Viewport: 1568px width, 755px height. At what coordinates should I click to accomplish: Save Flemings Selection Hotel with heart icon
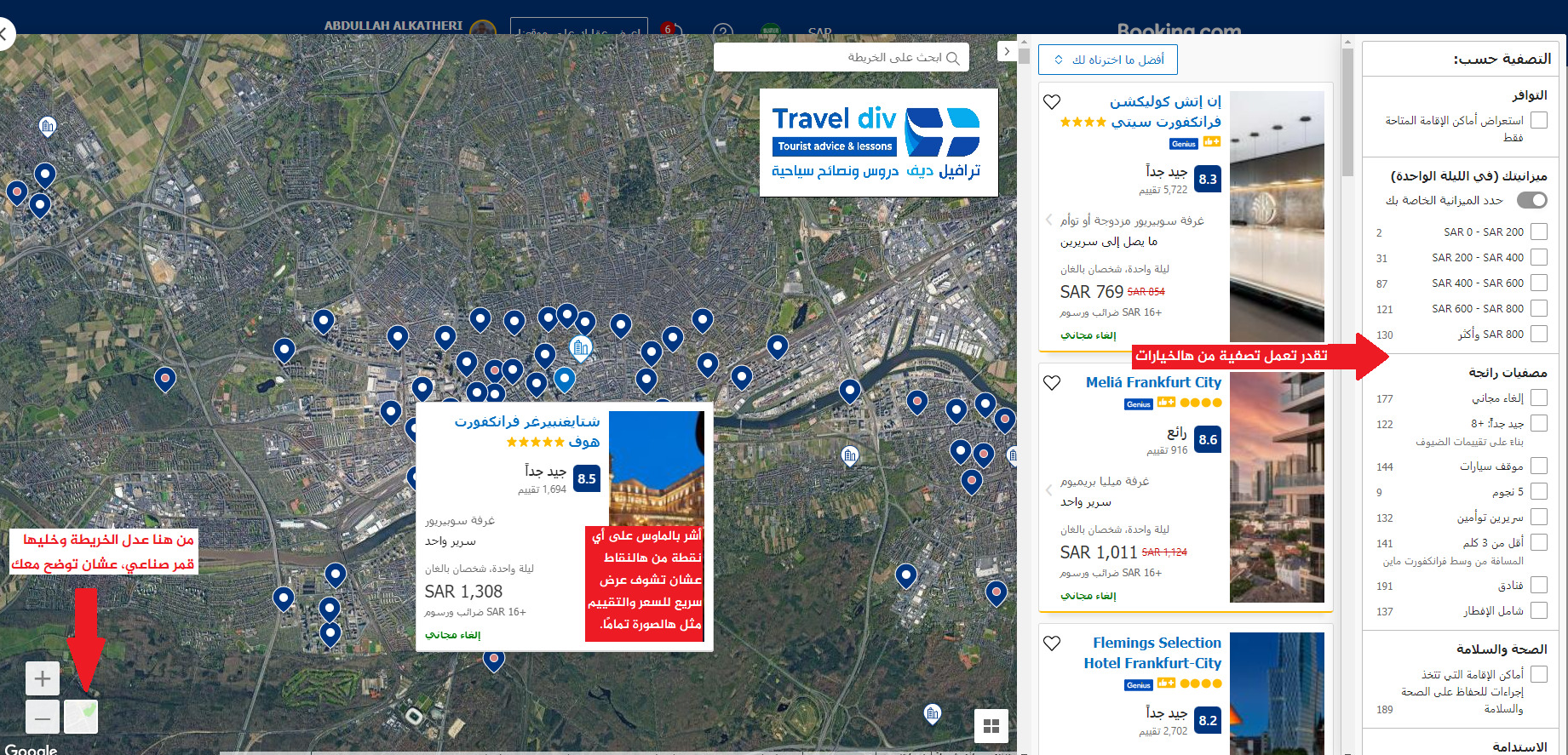(1052, 643)
